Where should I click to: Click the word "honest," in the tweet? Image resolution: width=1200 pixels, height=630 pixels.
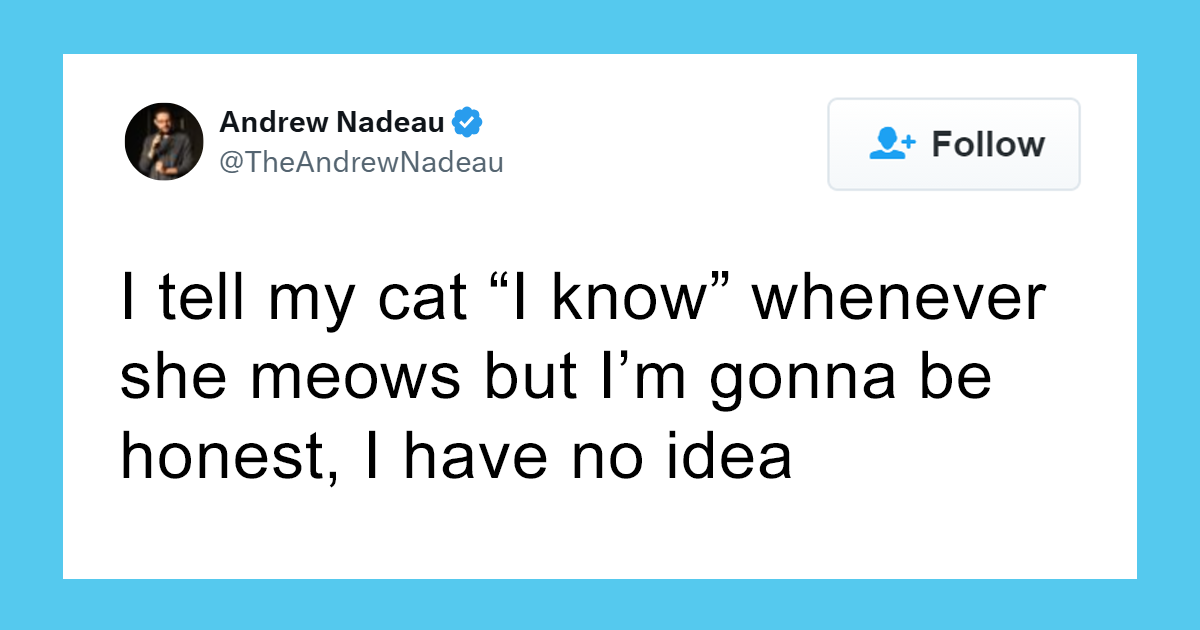click(222, 457)
